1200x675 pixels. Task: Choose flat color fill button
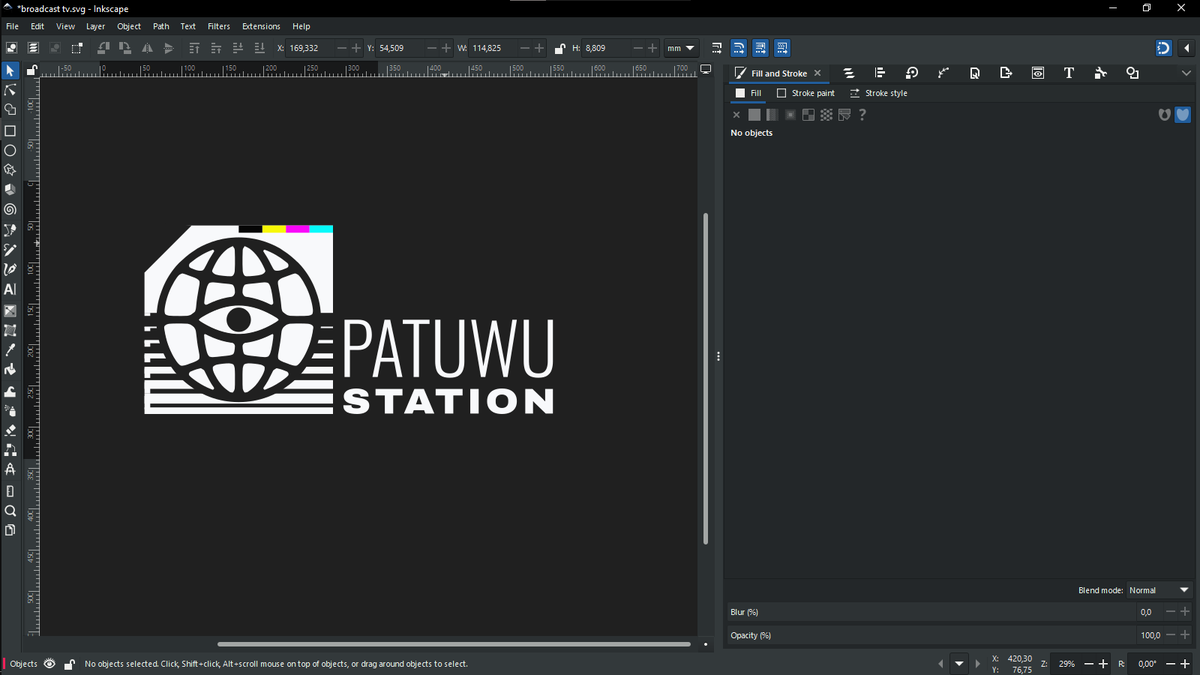point(754,115)
